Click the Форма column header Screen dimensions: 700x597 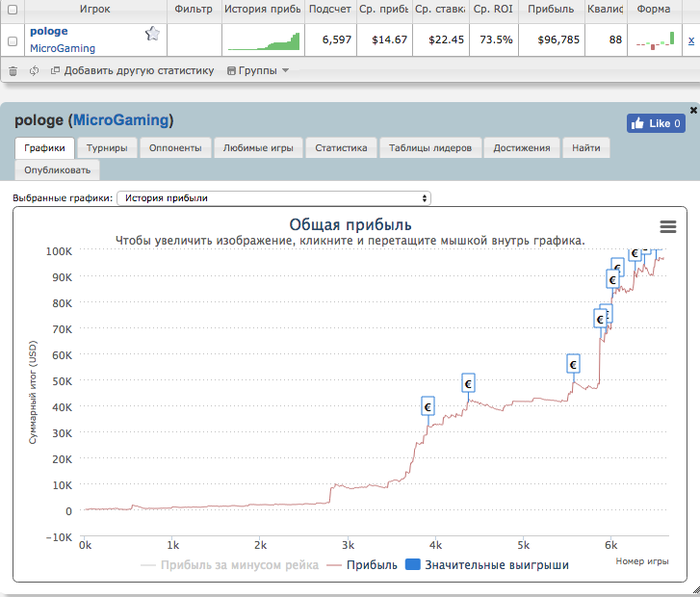coord(654,9)
